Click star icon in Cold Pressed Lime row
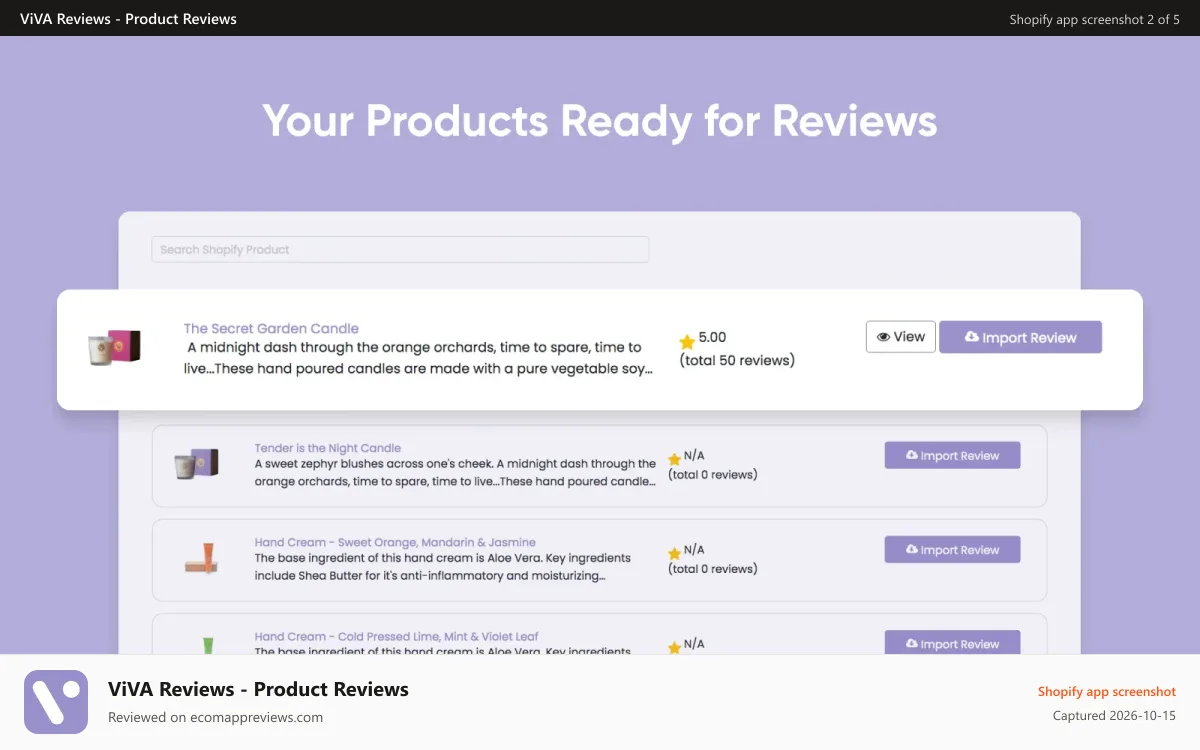Image resolution: width=1200 pixels, height=750 pixels. pyautogui.click(x=674, y=647)
